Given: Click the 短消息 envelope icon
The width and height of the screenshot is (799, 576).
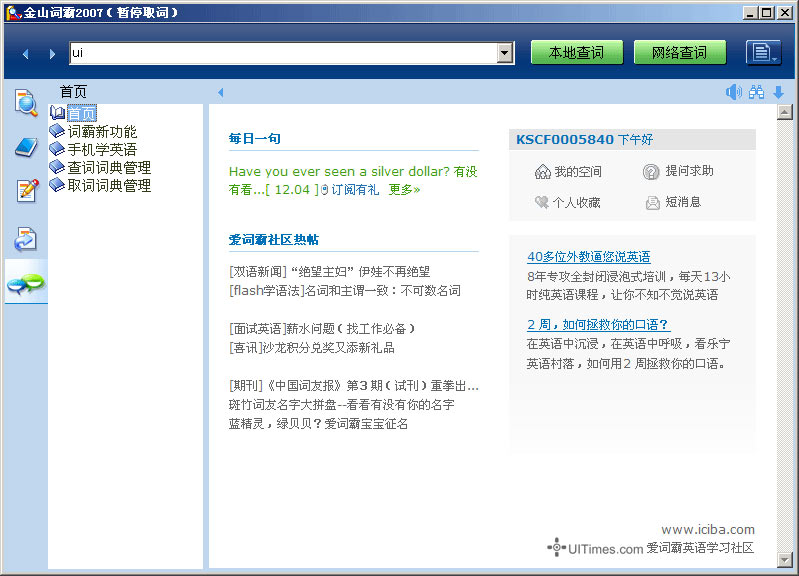Looking at the screenshot, I should point(652,203).
